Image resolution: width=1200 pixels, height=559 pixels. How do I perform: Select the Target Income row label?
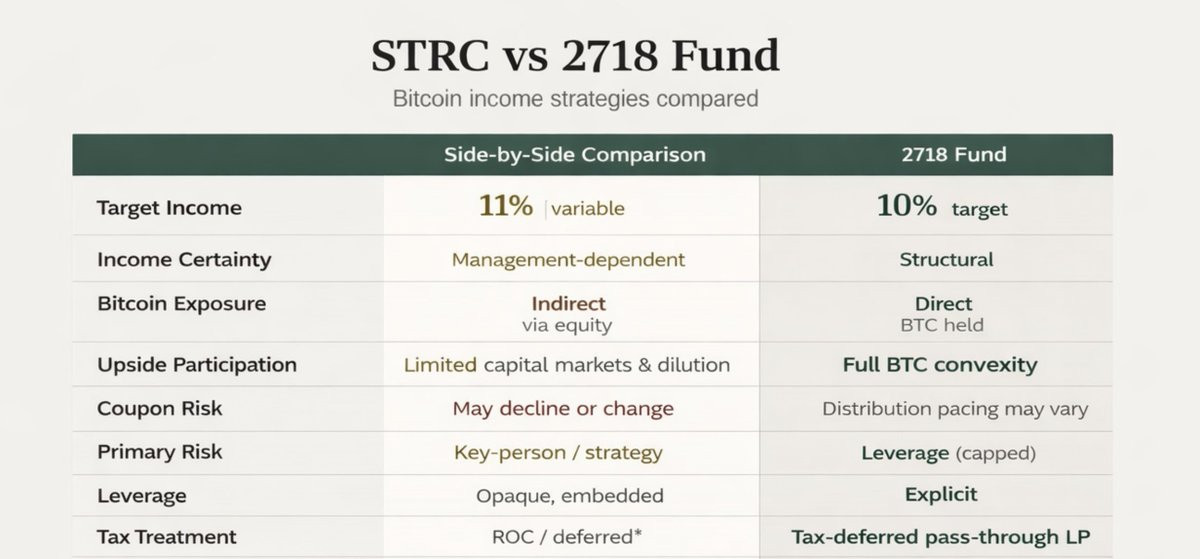coord(169,208)
